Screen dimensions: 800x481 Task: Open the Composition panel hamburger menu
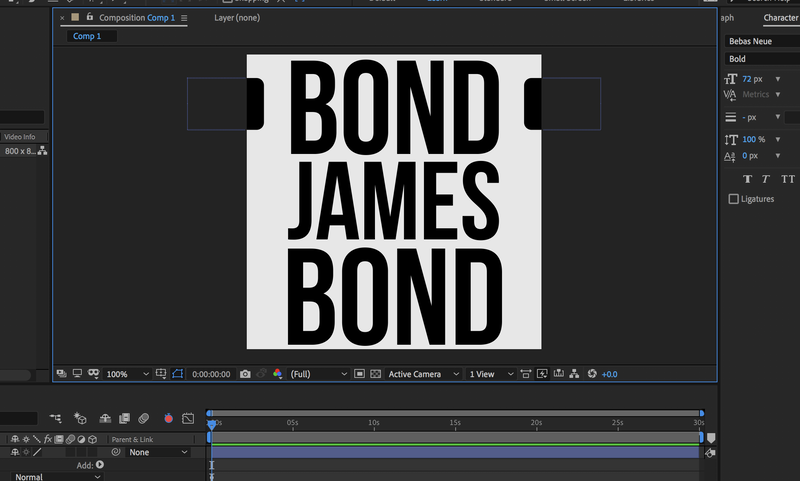pos(184,18)
